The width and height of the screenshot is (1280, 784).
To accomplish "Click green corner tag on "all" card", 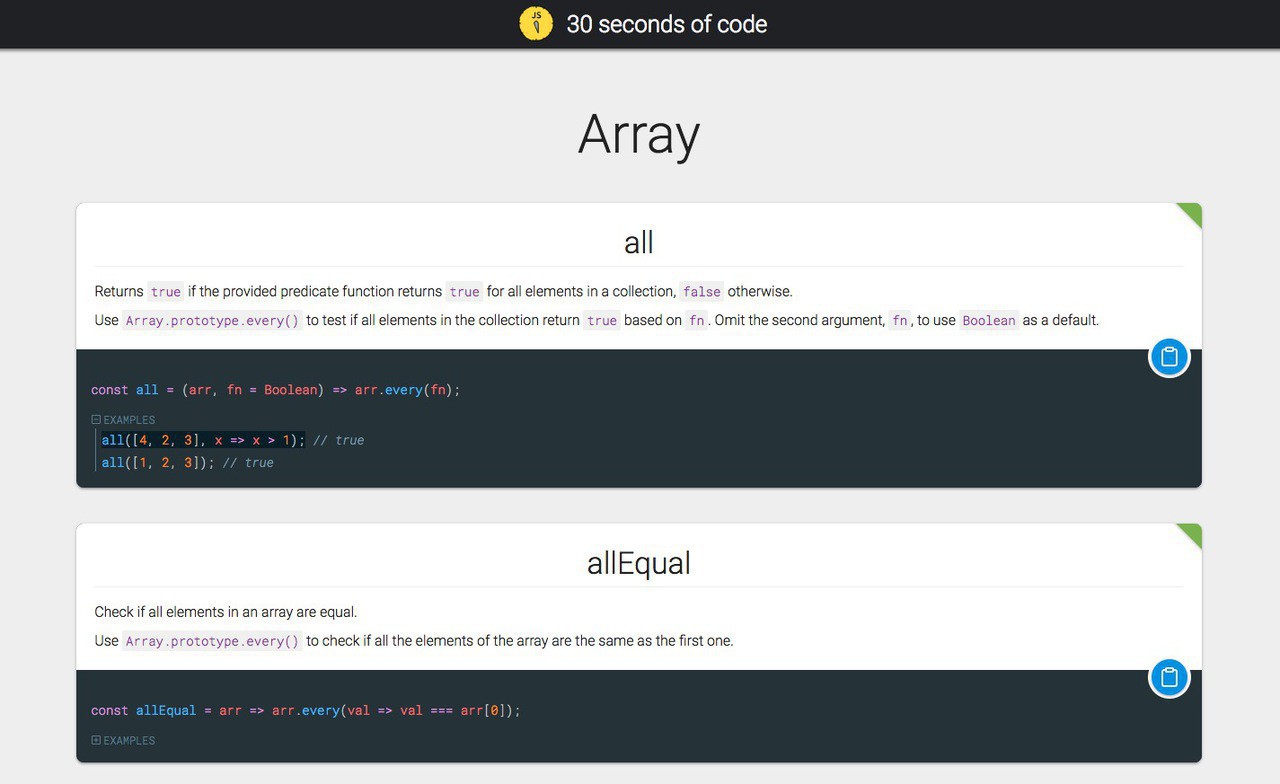I will (x=1191, y=213).
